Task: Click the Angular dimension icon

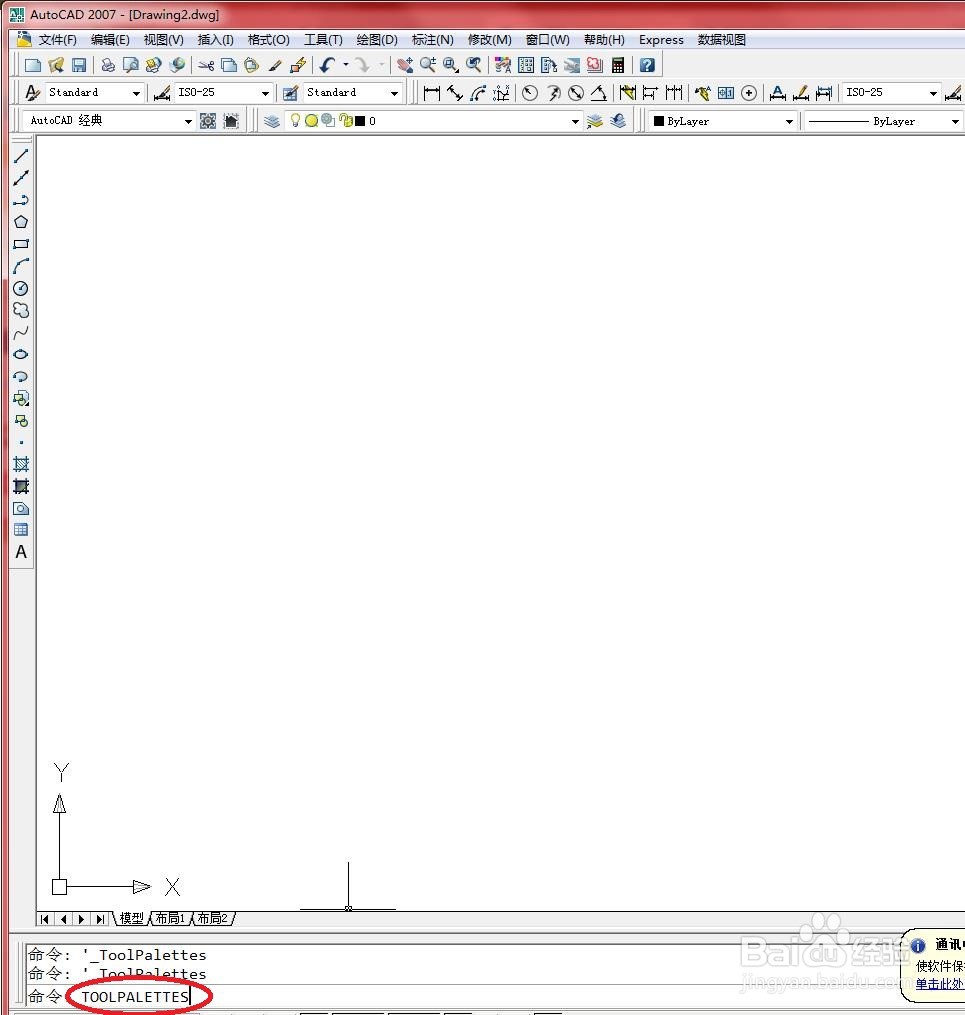Action: coord(599,93)
